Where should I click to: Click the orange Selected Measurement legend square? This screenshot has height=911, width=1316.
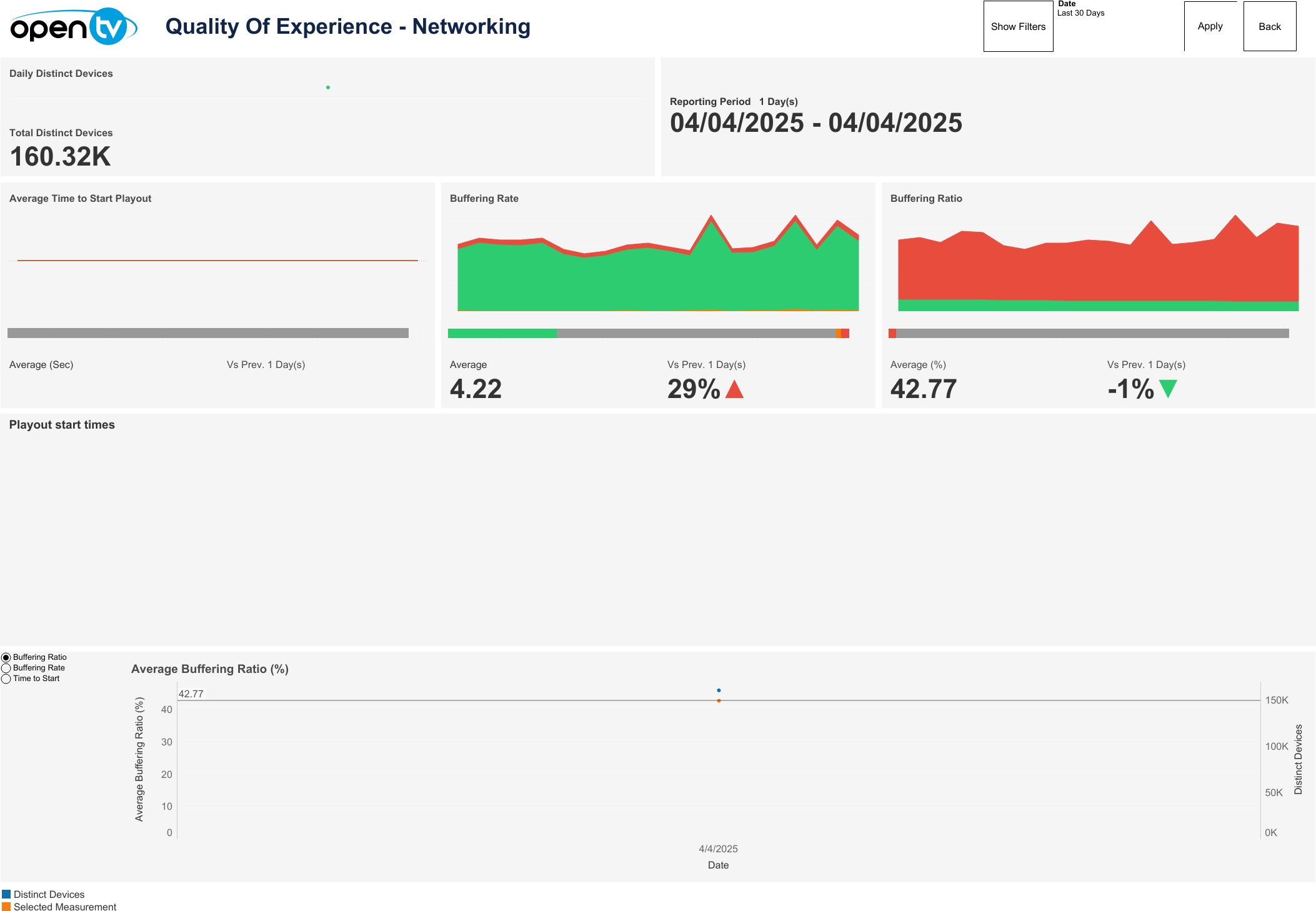[6, 907]
